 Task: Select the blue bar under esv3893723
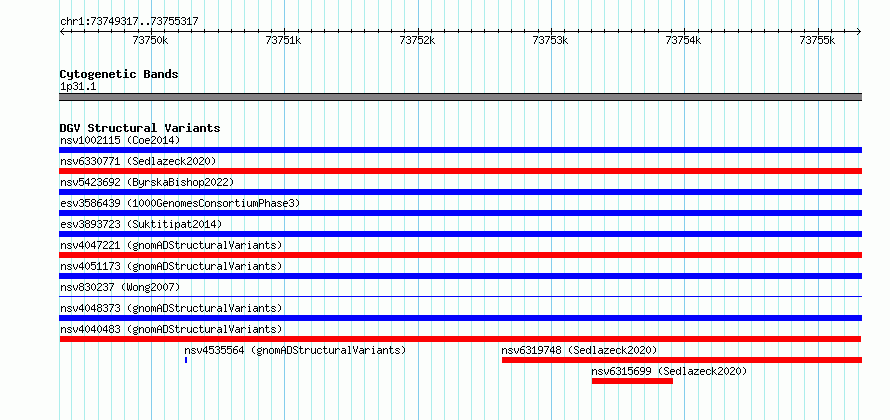(460, 234)
